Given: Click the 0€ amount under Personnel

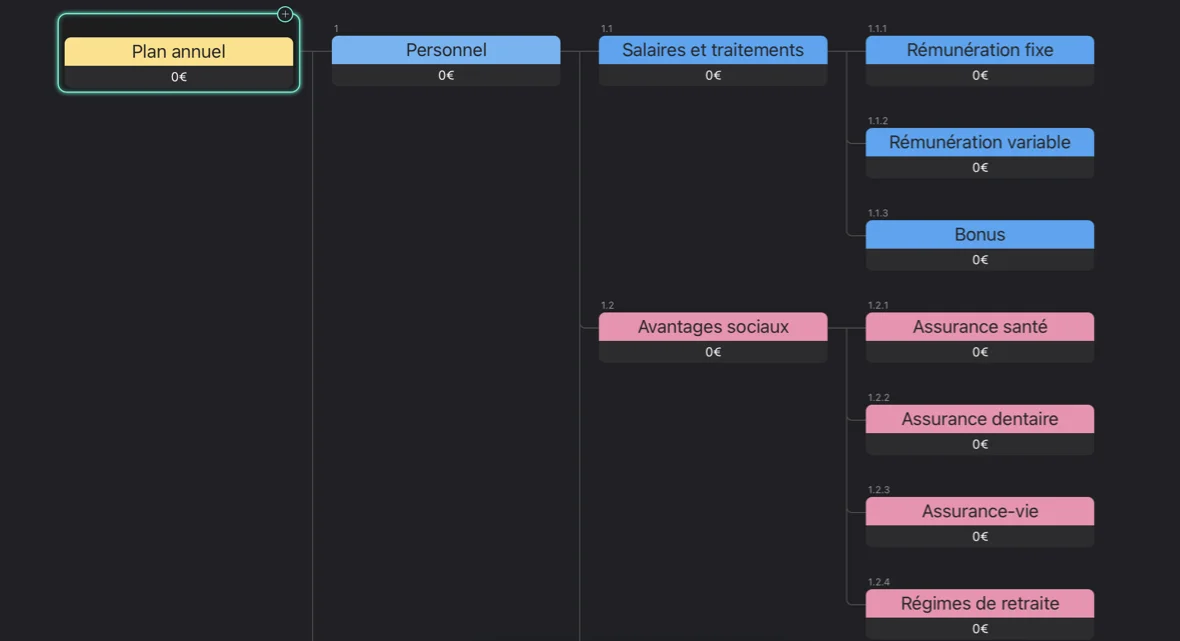Looking at the screenshot, I should pos(446,75).
